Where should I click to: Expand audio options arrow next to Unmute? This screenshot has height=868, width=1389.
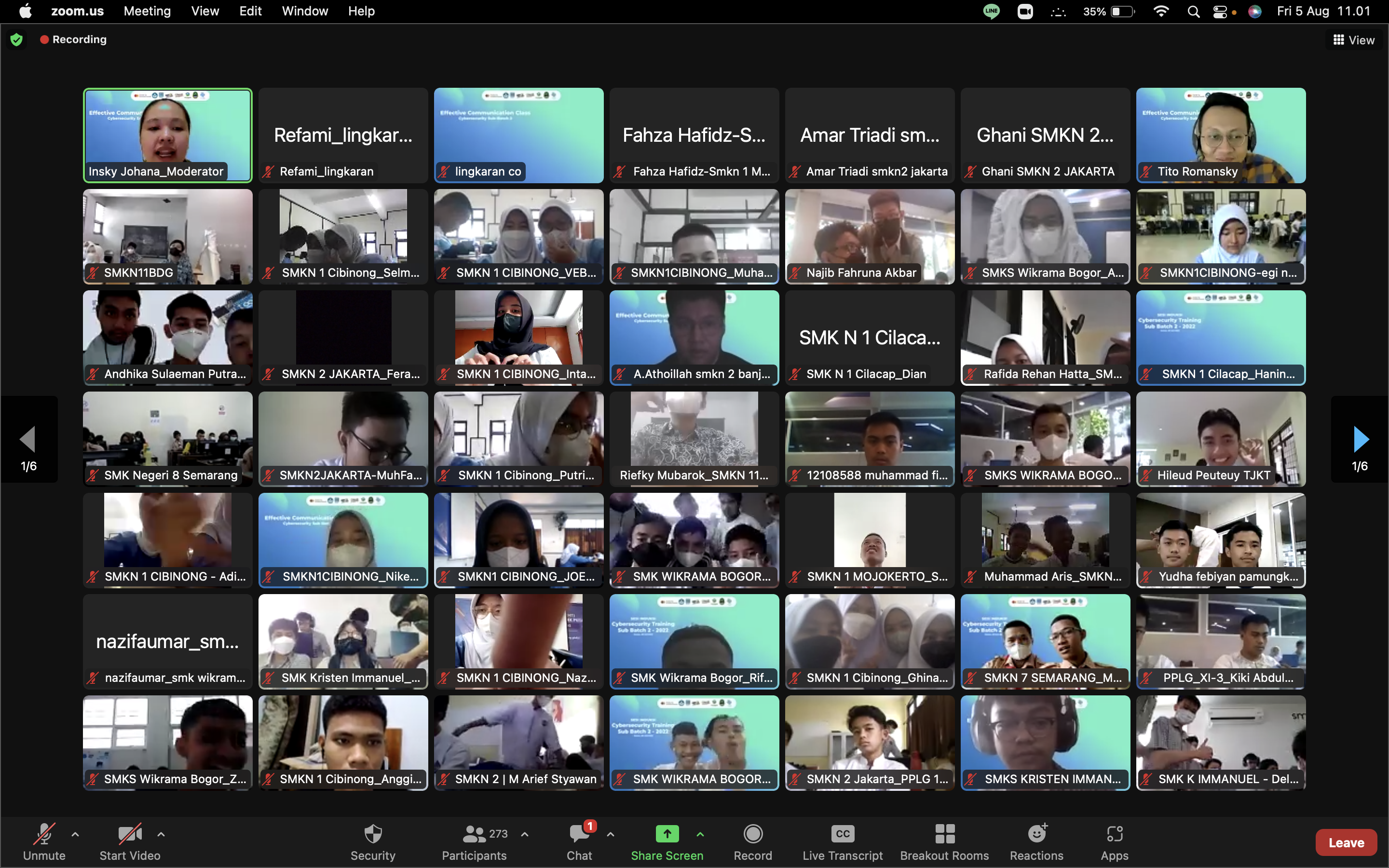pyautogui.click(x=75, y=834)
